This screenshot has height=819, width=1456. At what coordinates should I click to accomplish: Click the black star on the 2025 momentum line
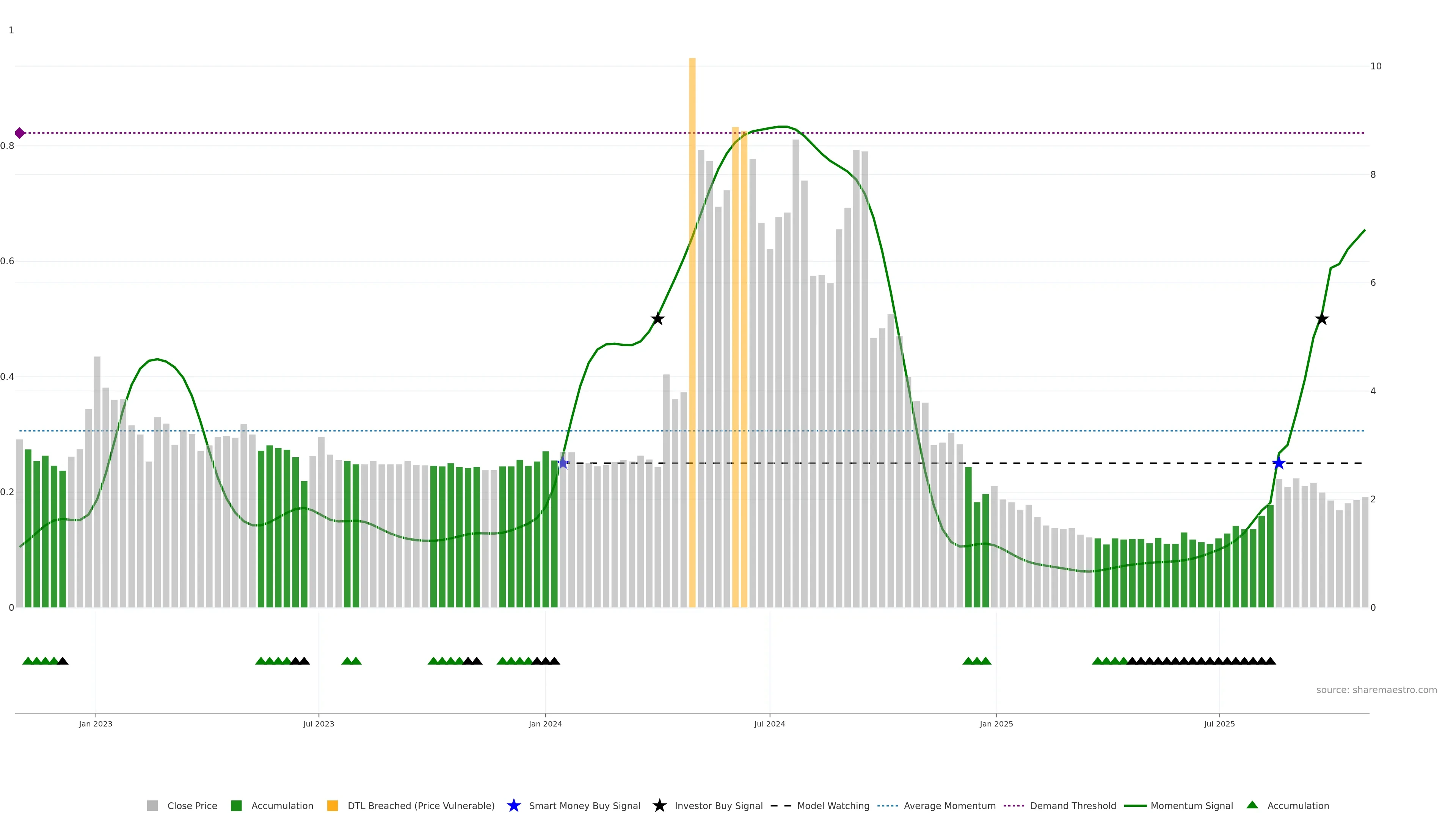[x=1321, y=319]
